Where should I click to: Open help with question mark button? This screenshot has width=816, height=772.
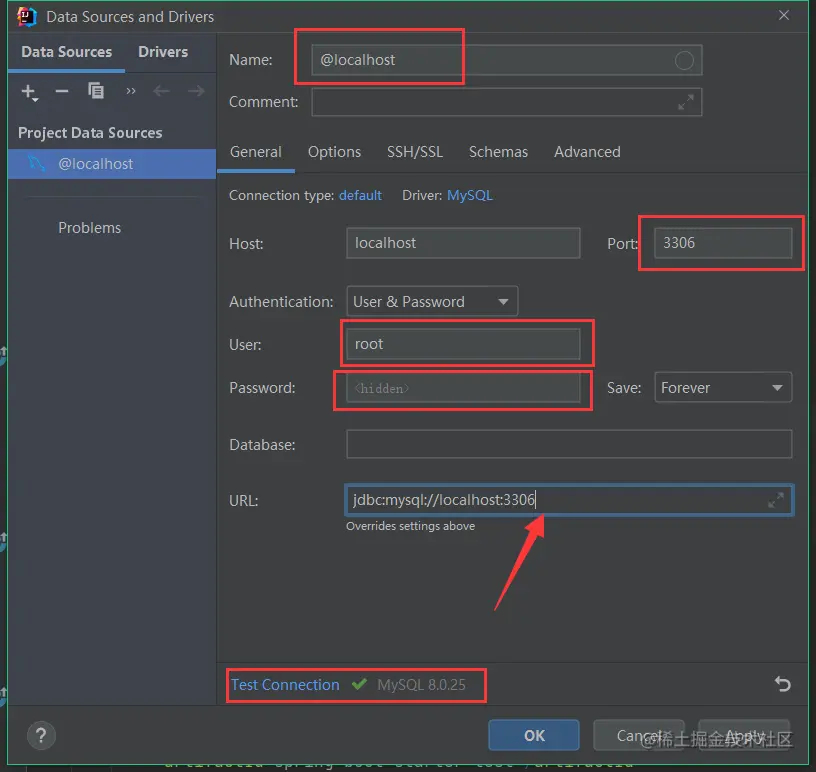point(41,735)
